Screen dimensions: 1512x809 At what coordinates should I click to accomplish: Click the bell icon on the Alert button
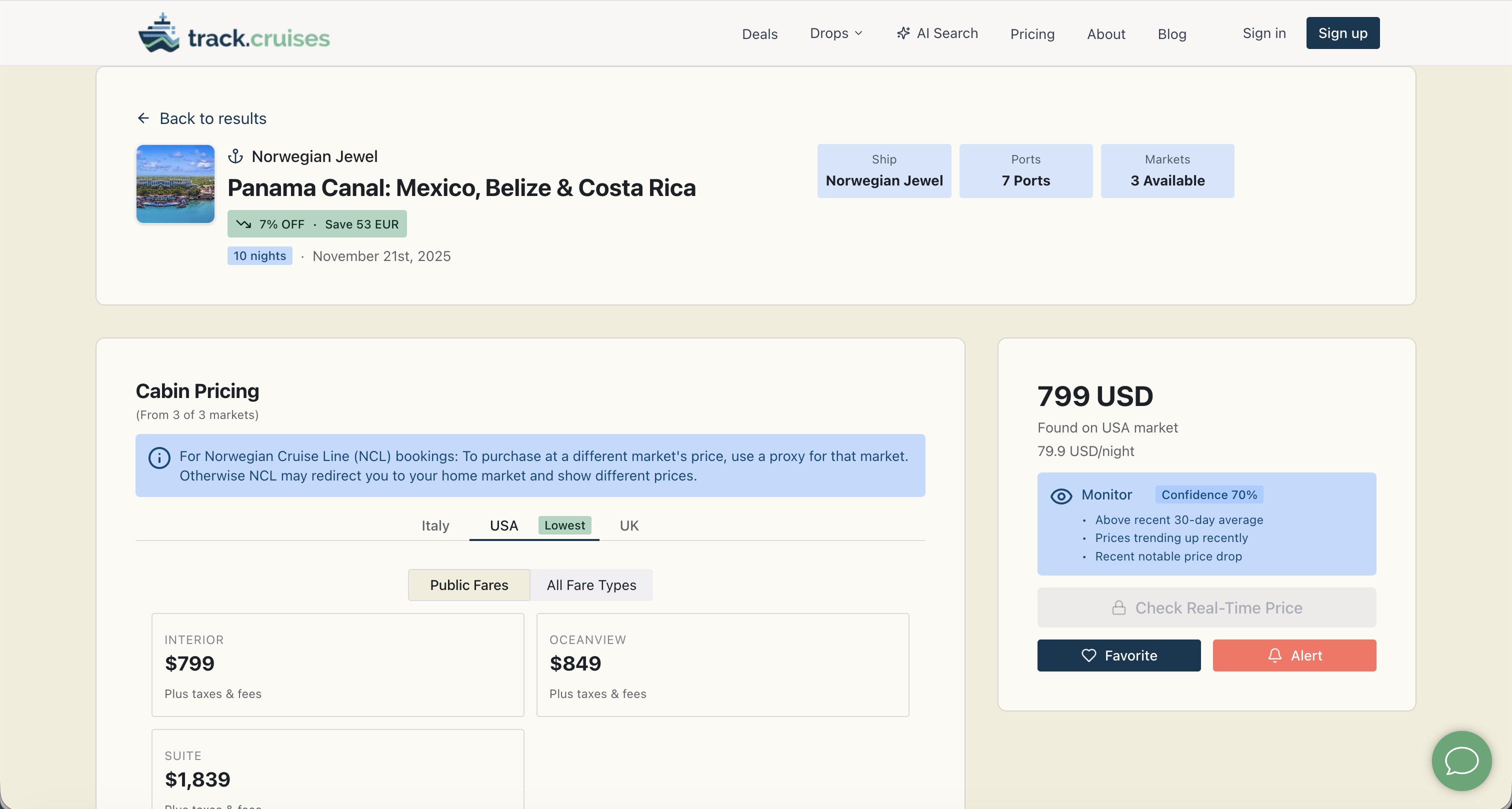[1273, 655]
